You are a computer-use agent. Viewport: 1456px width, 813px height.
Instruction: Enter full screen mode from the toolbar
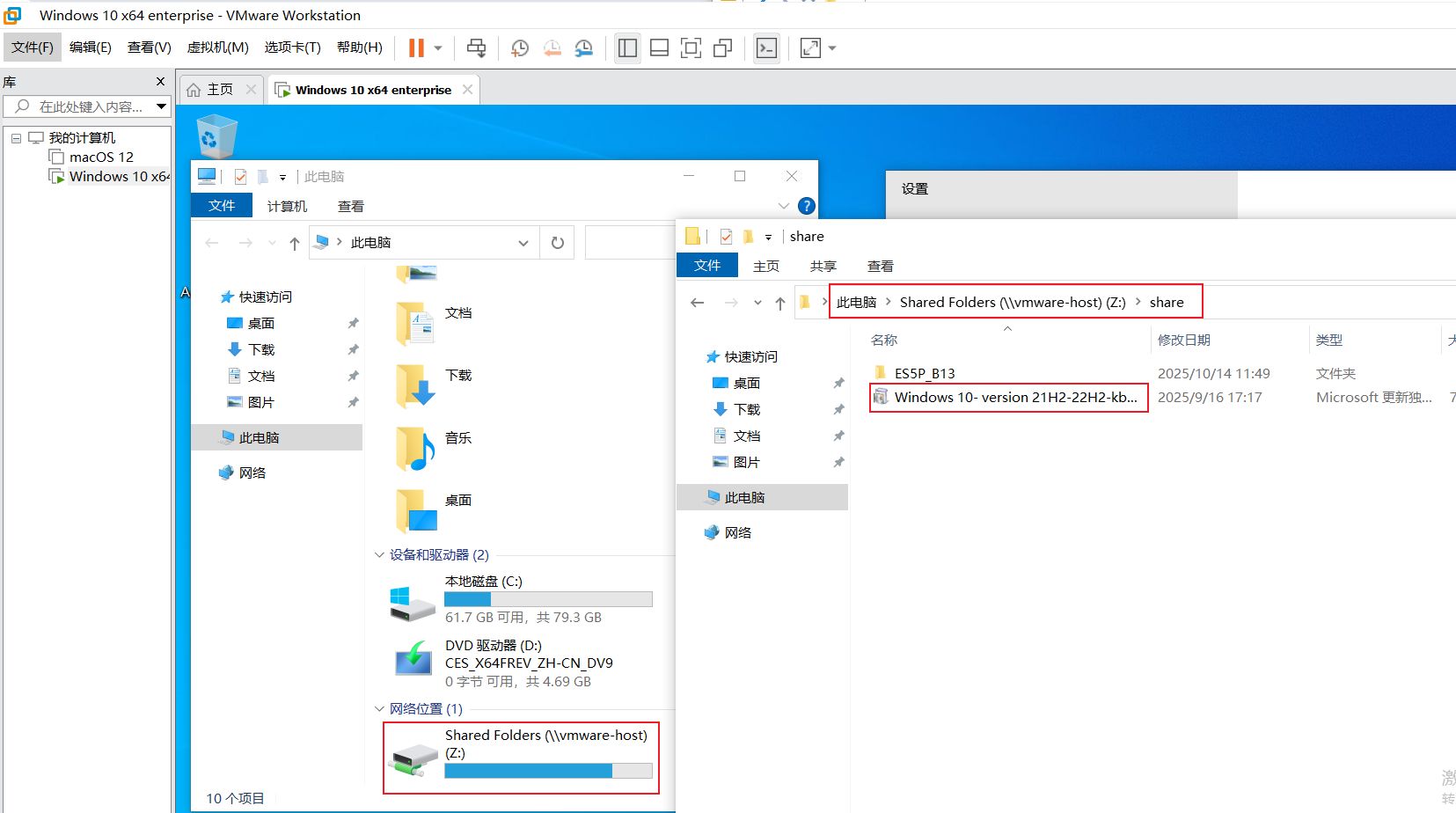691,48
